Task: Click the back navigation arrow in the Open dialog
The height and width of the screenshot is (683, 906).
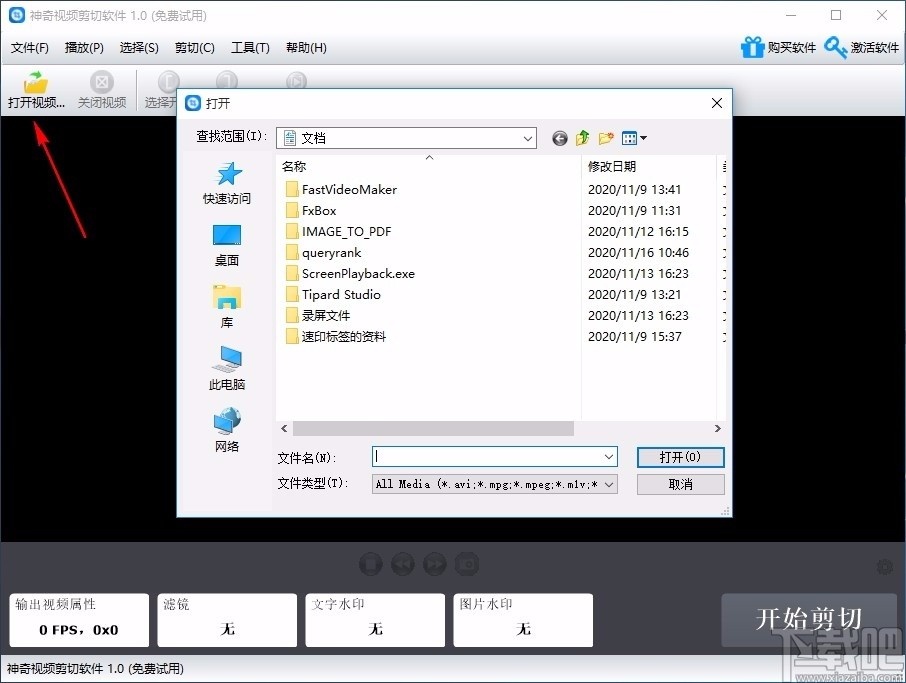Action: (x=560, y=137)
